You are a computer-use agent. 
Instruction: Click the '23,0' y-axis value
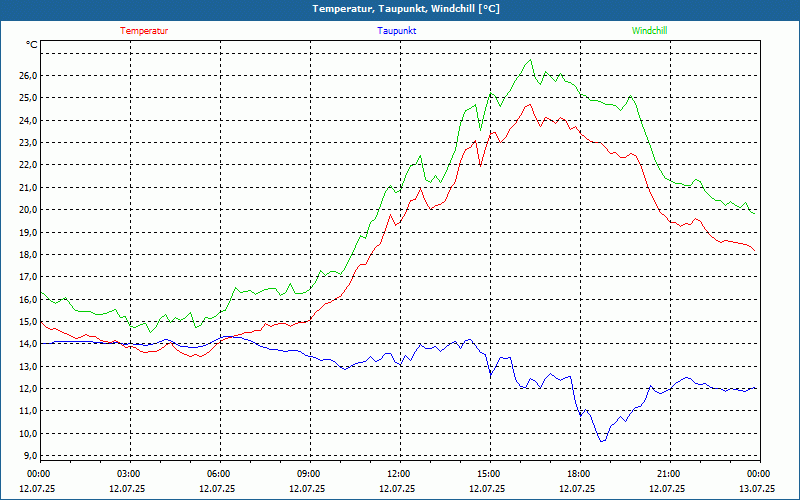pyautogui.click(x=28, y=142)
